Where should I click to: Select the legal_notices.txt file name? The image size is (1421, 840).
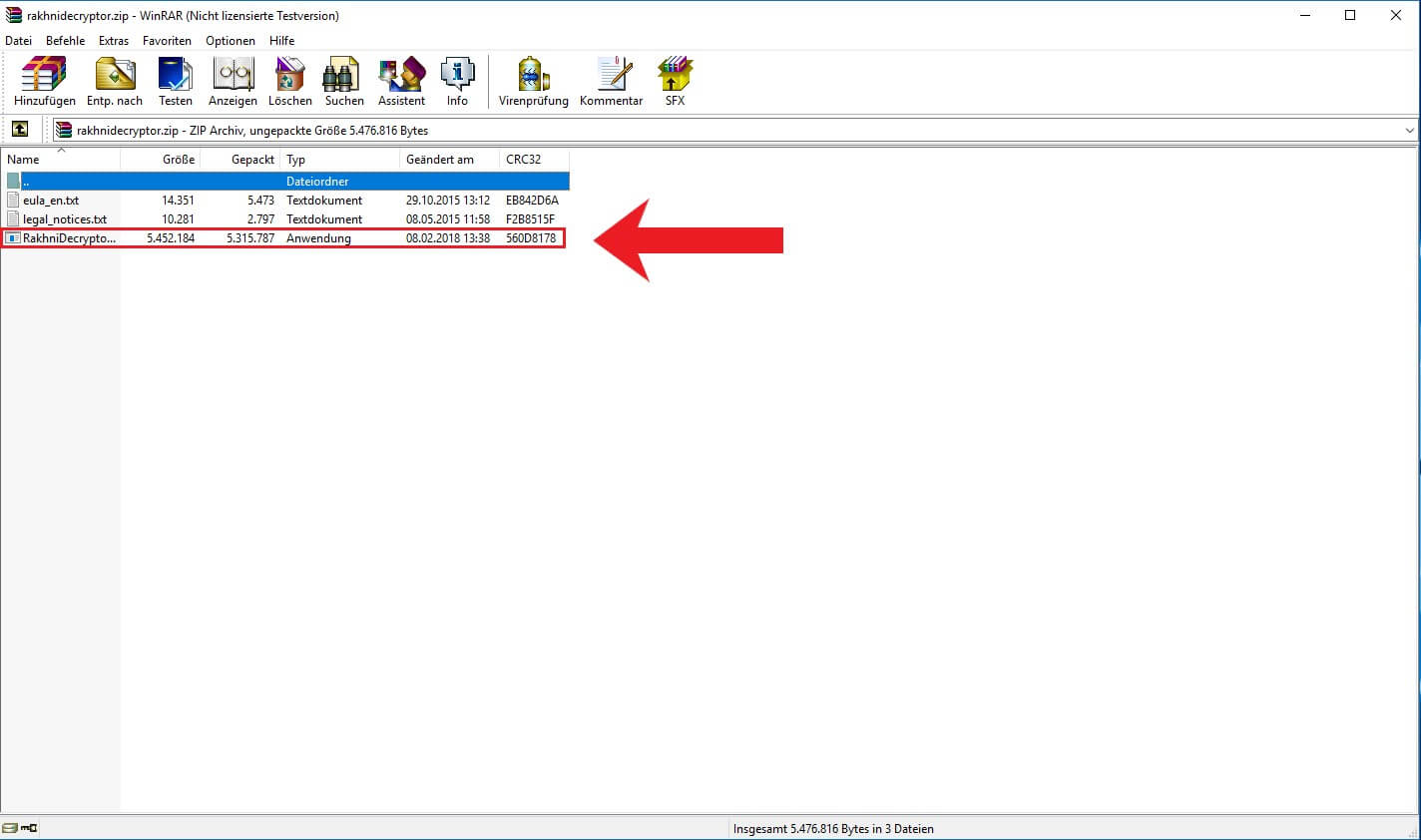(x=65, y=219)
